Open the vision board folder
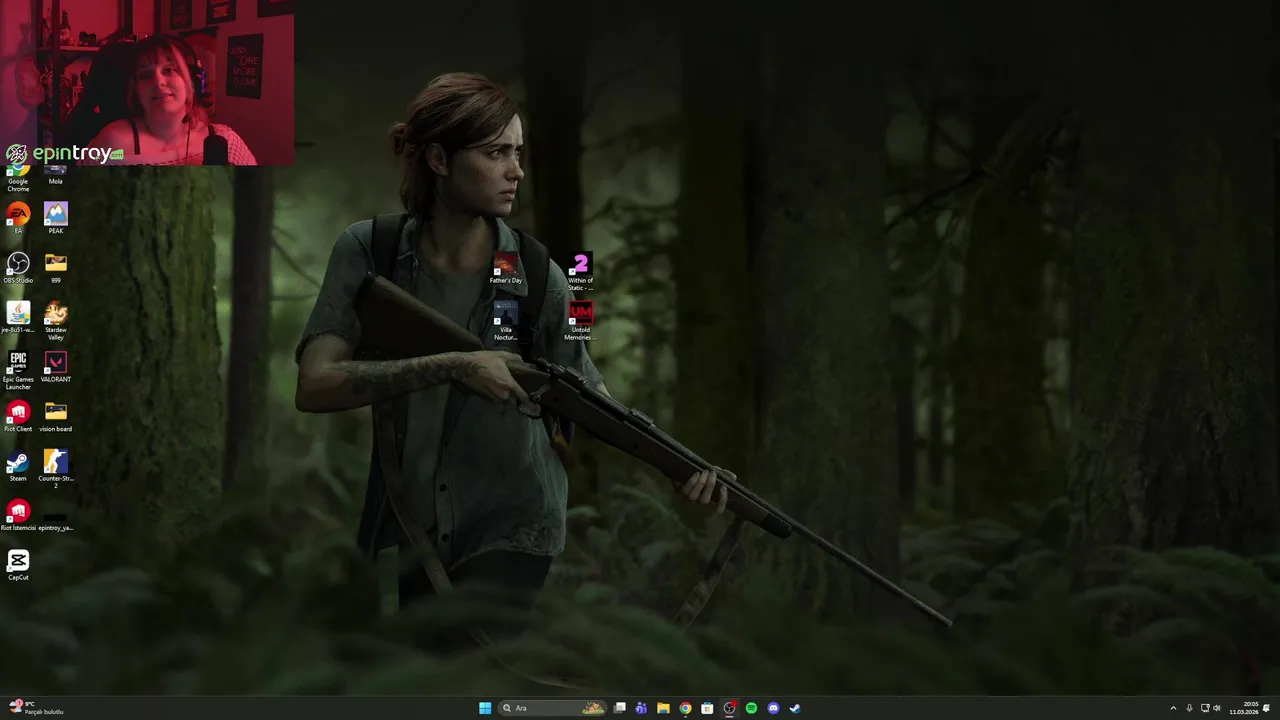1280x720 pixels. (x=56, y=415)
